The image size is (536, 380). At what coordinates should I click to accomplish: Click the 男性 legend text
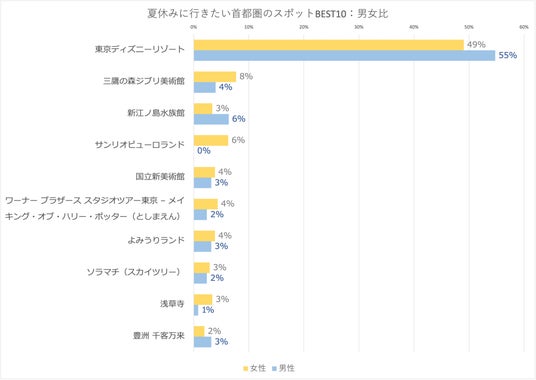(x=286, y=368)
